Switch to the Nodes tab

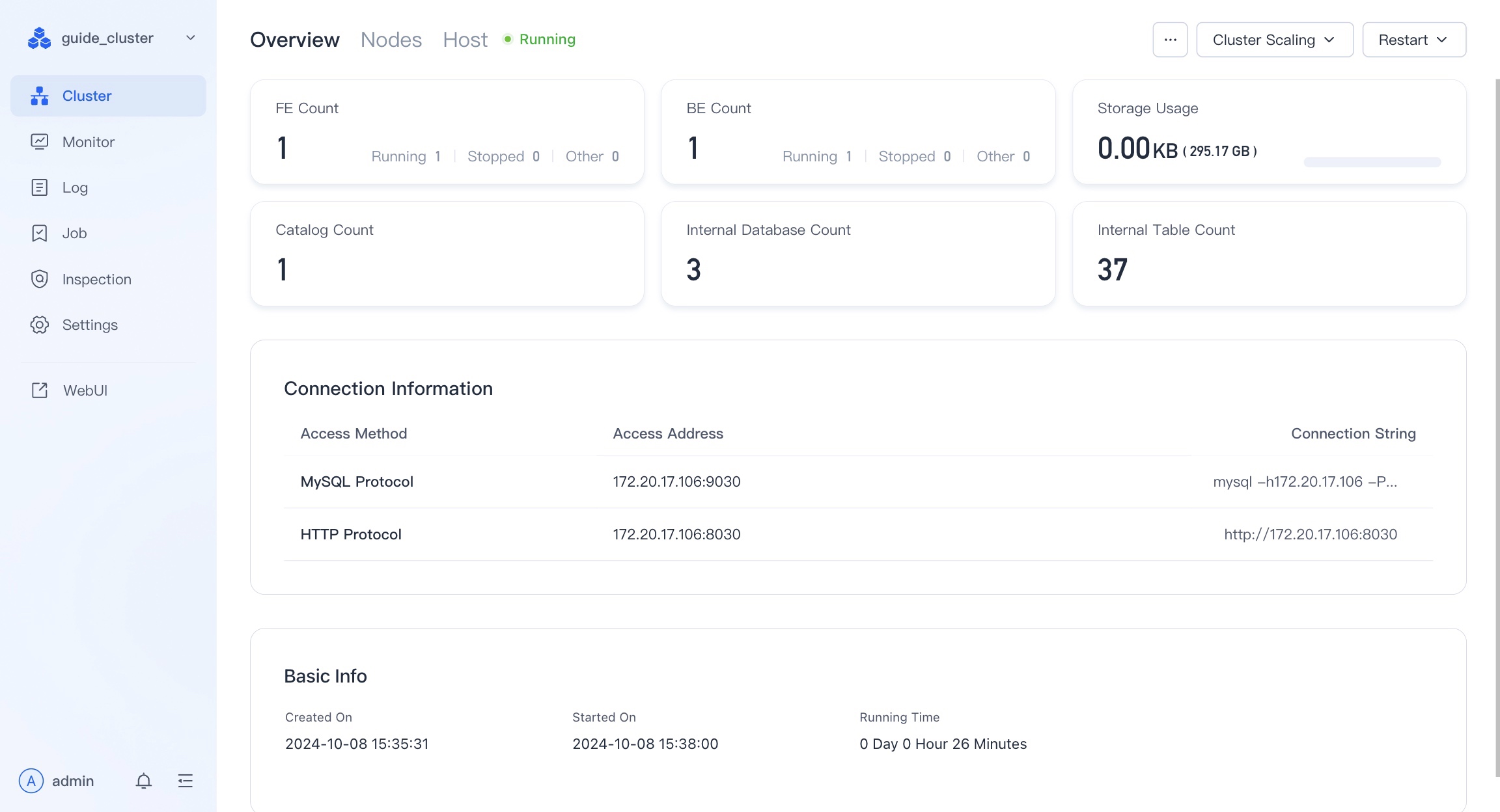(x=391, y=40)
